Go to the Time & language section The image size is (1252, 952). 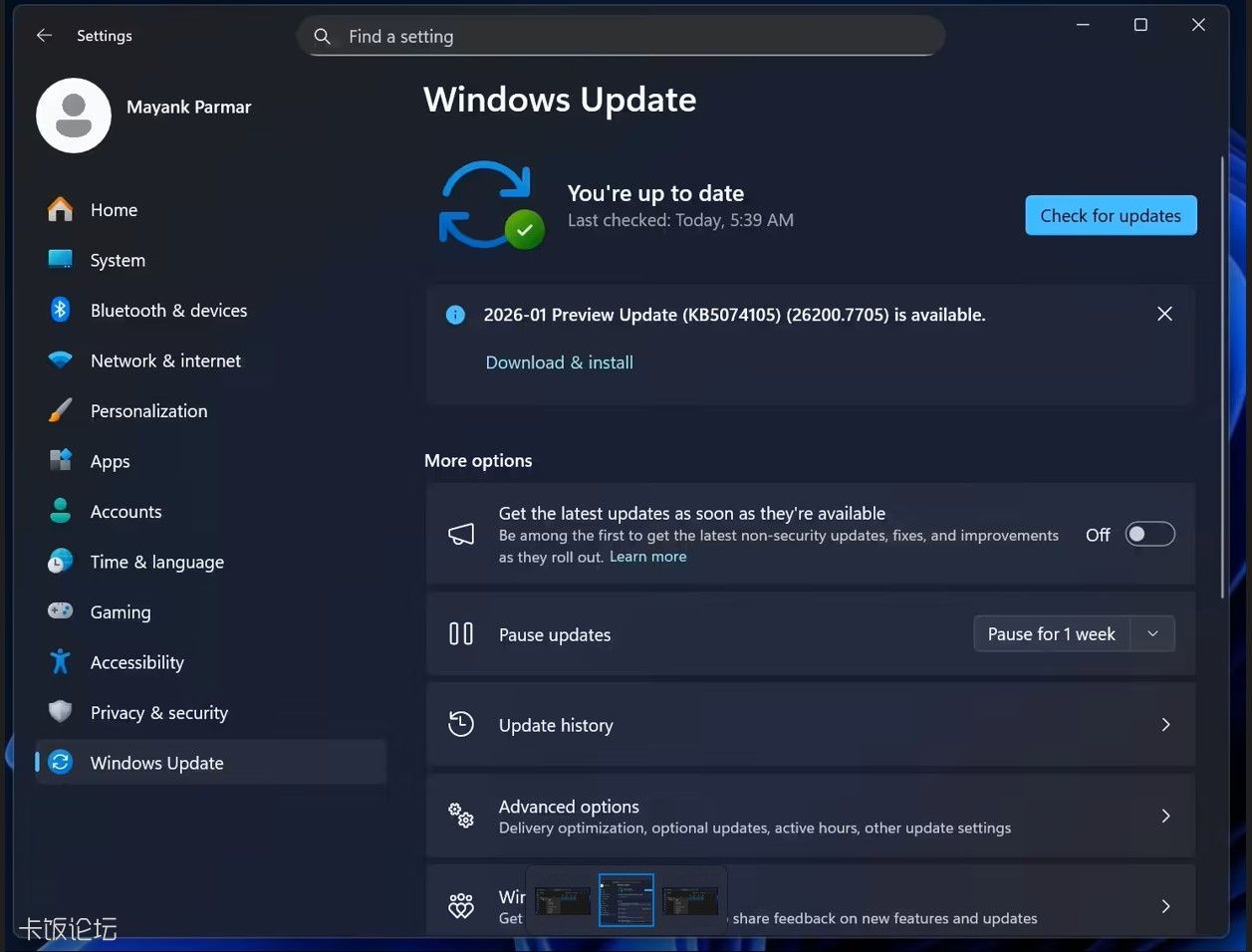coord(156,562)
